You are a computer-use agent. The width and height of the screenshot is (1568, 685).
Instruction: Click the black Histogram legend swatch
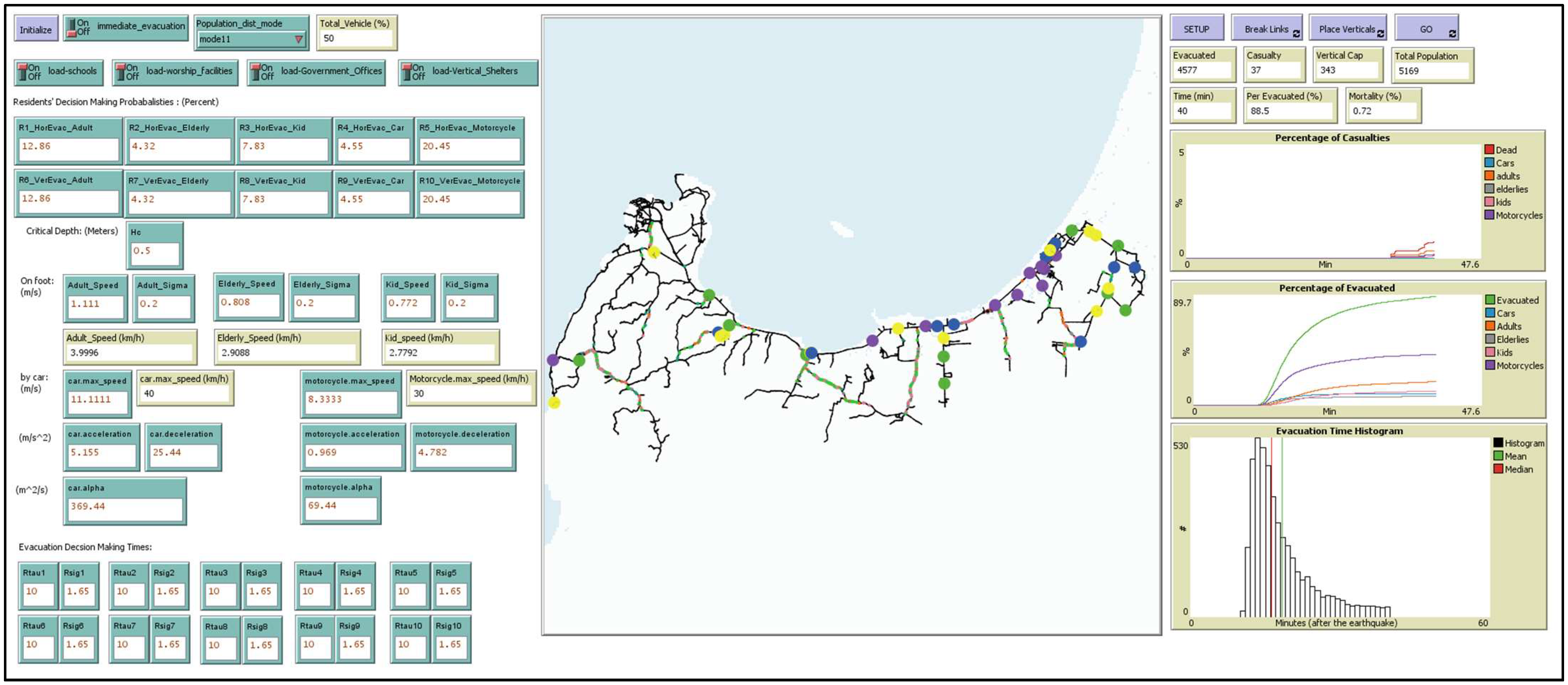(1498, 443)
